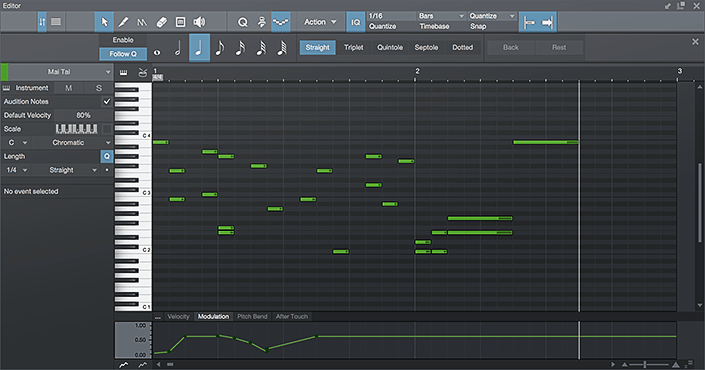
Task: Switch to the Velocity tab
Action: pyautogui.click(x=178, y=317)
